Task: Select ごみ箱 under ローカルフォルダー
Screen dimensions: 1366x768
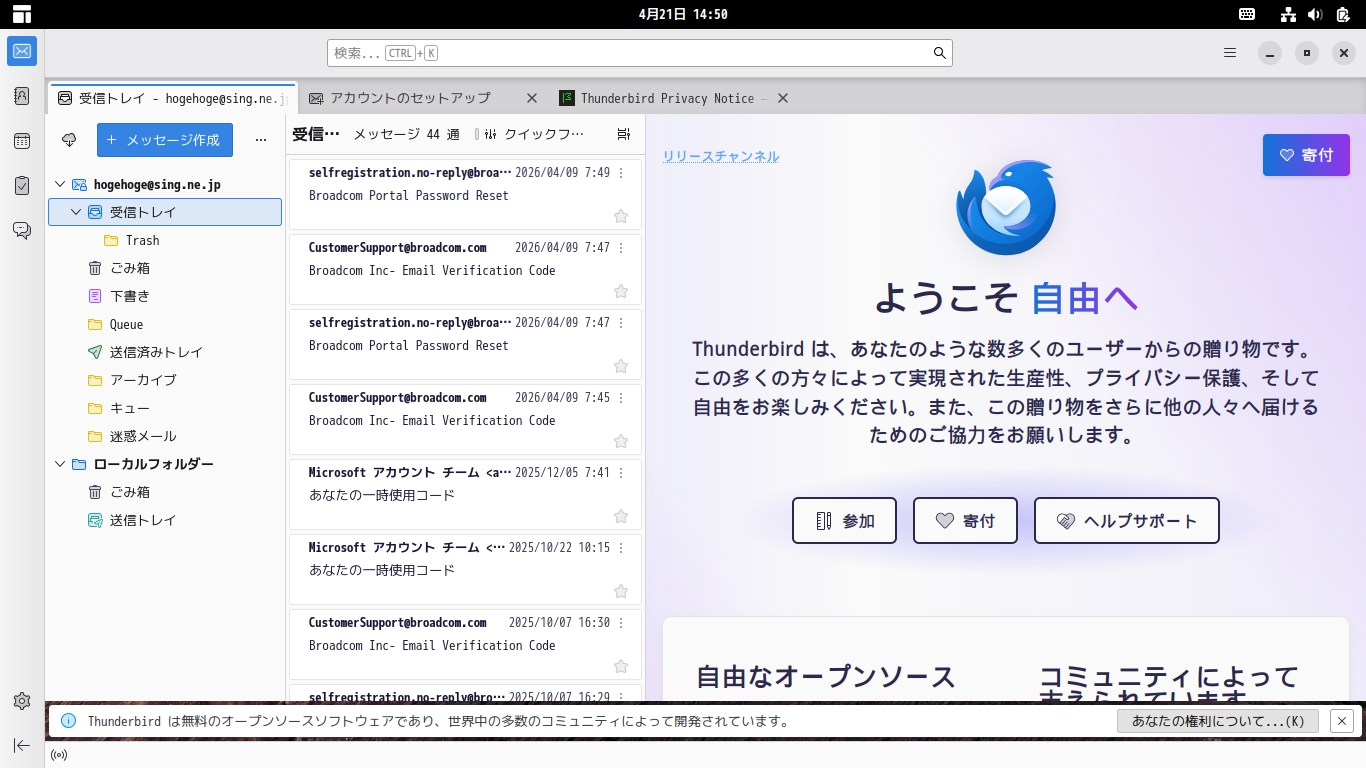Action: click(x=165, y=492)
